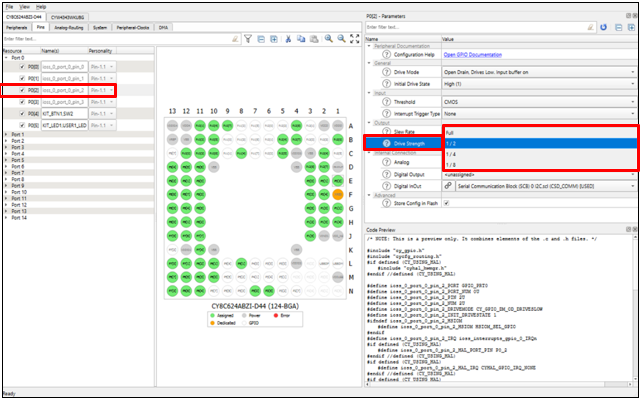Toggle the P0[2] pin checkbox
The image size is (641, 398).
(22, 90)
